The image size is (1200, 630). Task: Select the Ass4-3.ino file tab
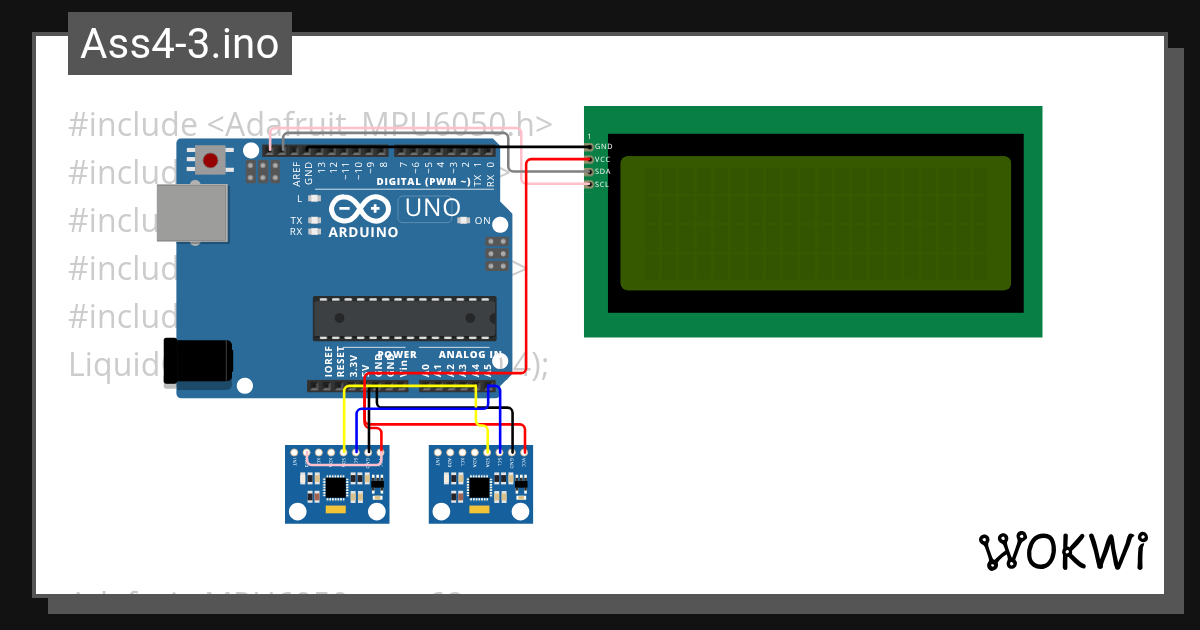pyautogui.click(x=180, y=43)
